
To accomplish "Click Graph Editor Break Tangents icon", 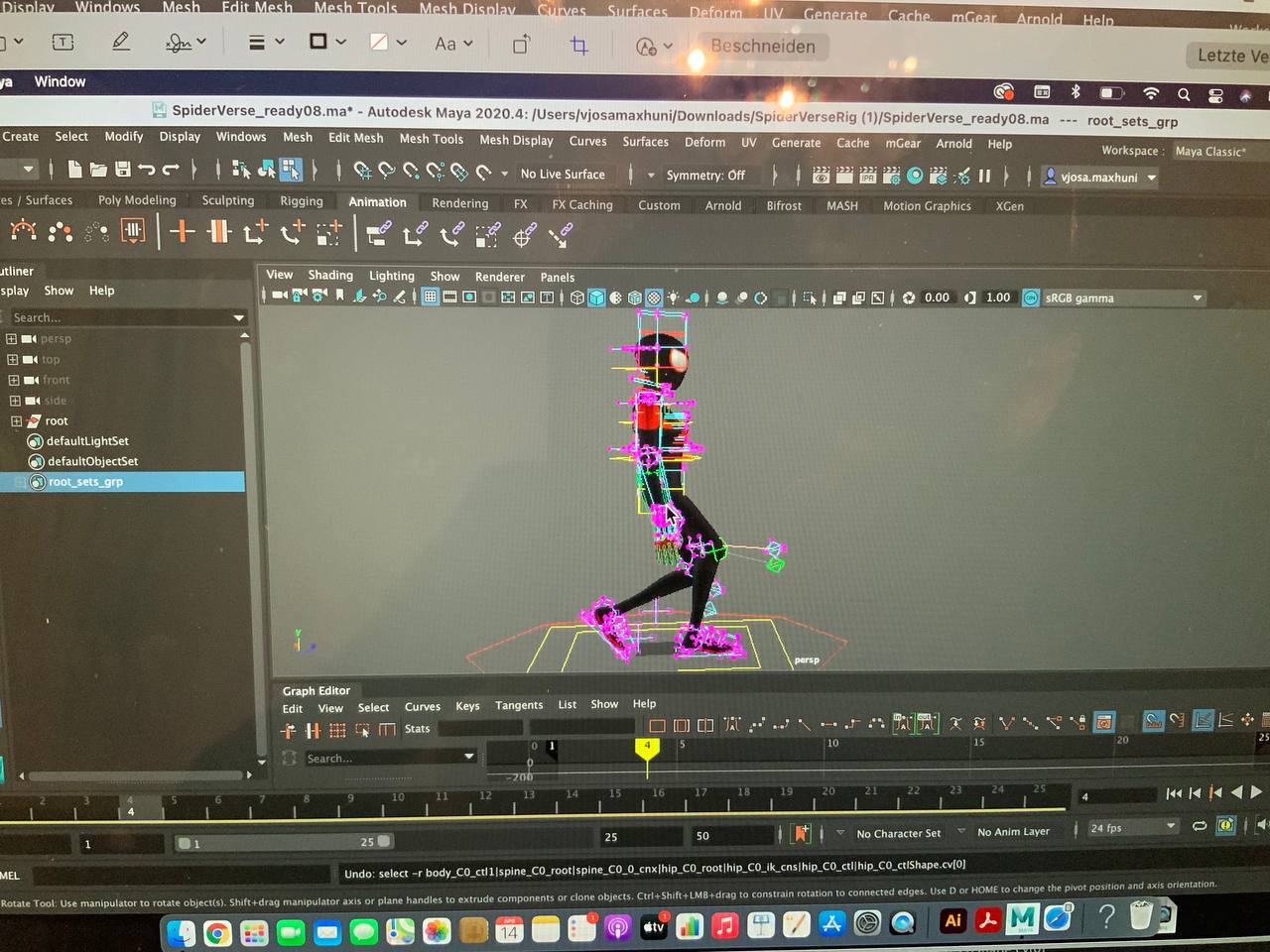I will click(x=1006, y=723).
